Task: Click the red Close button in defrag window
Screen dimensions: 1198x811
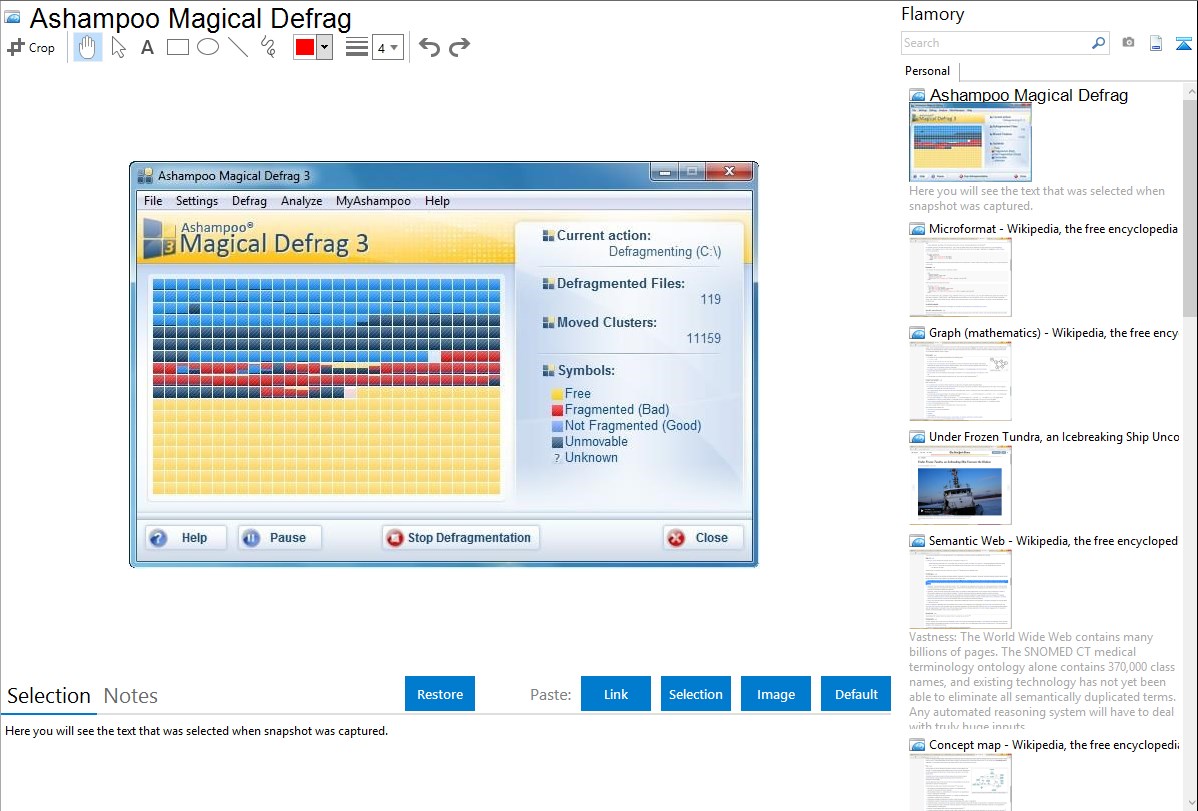Action: pyautogui.click(x=702, y=538)
